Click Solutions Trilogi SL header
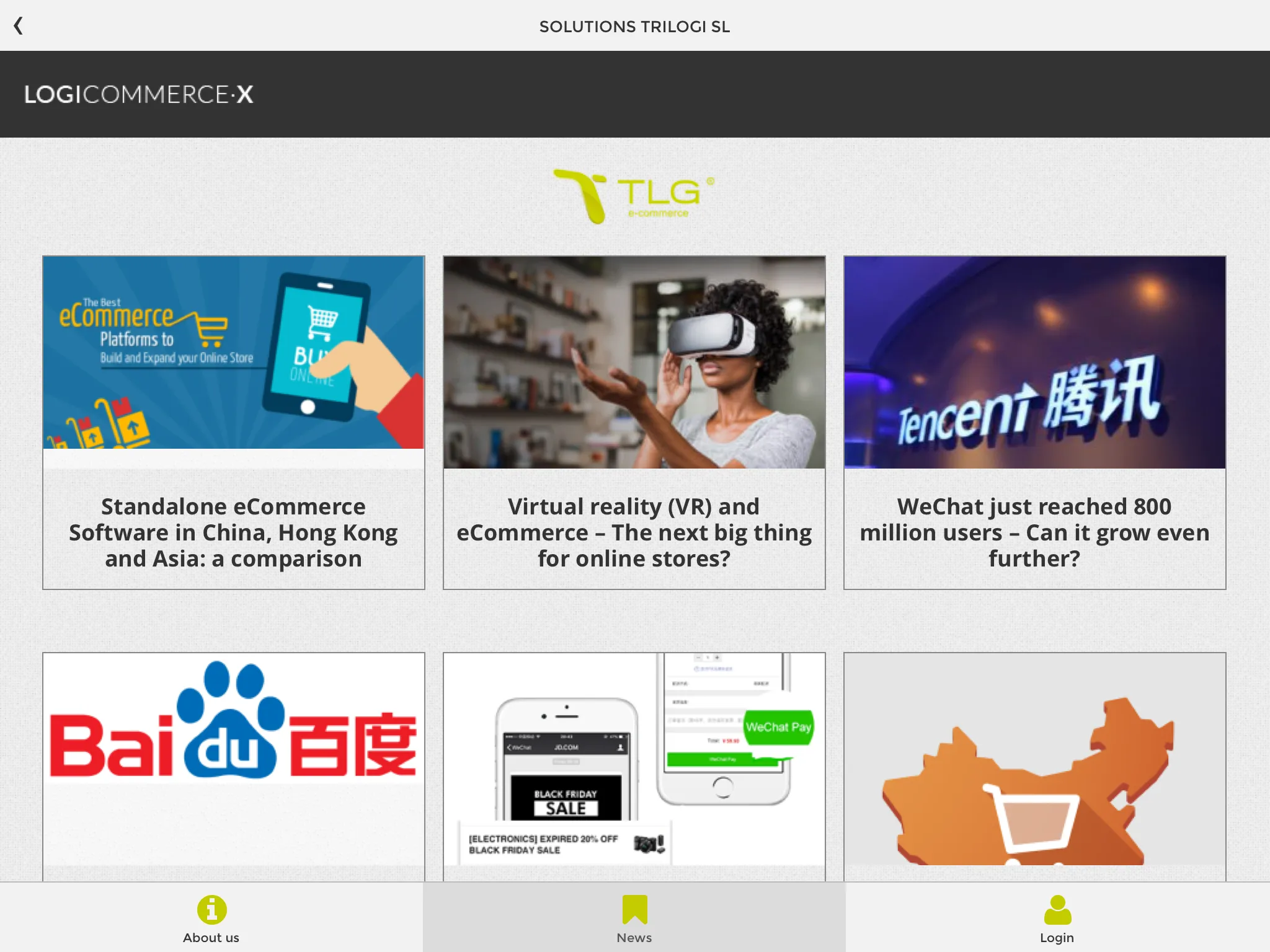Screen dimensions: 1270x952 (634, 25)
